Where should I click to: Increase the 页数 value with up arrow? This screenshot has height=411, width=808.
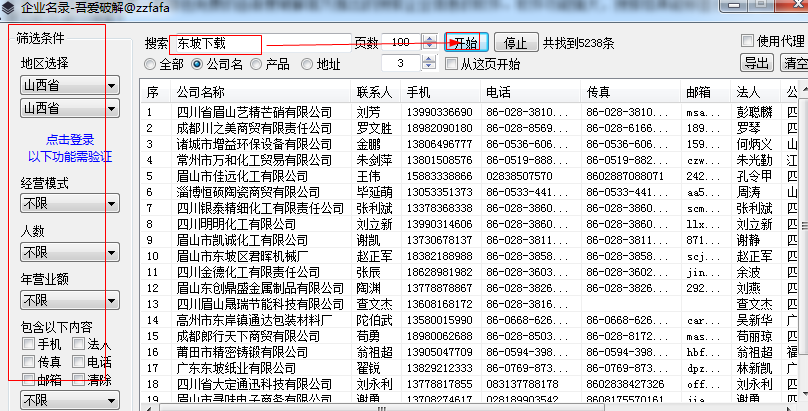click(429, 38)
